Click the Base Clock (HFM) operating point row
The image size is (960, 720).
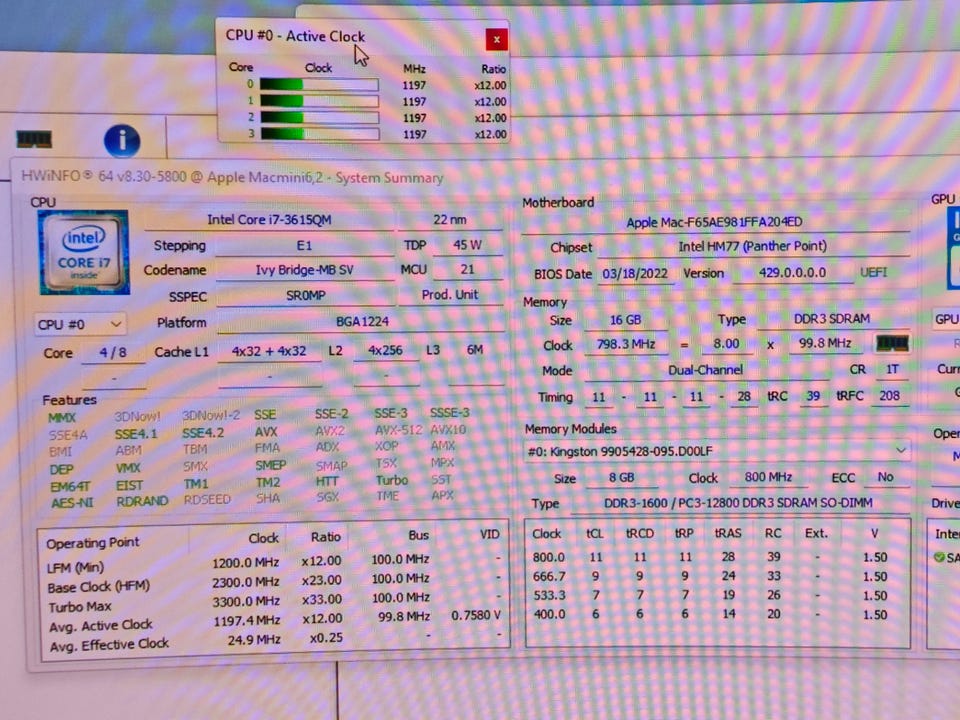pos(275,582)
